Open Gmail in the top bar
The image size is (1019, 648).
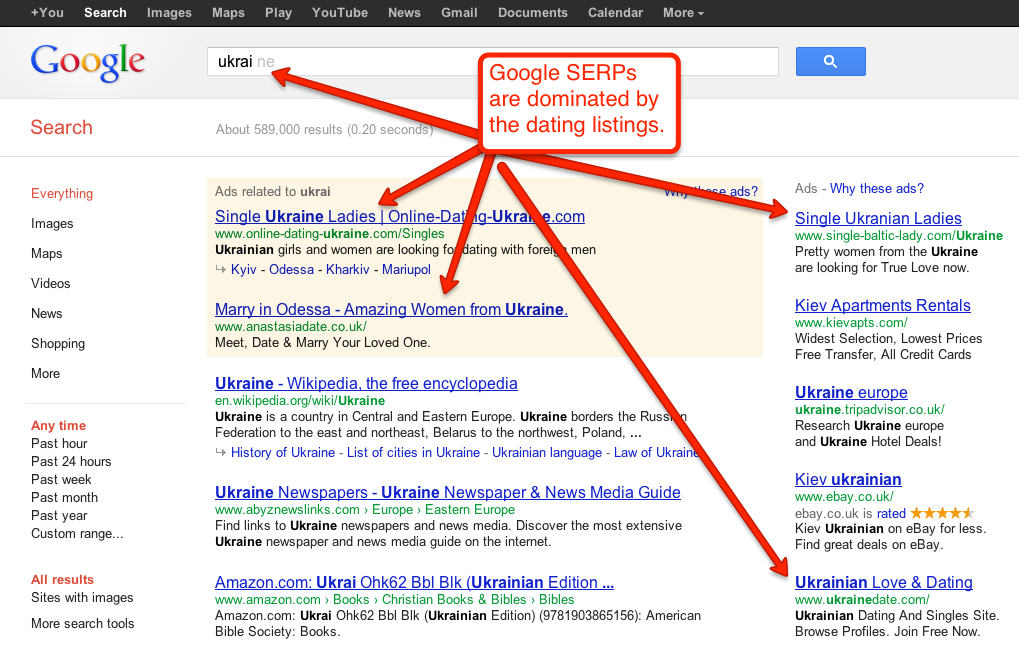pos(459,12)
